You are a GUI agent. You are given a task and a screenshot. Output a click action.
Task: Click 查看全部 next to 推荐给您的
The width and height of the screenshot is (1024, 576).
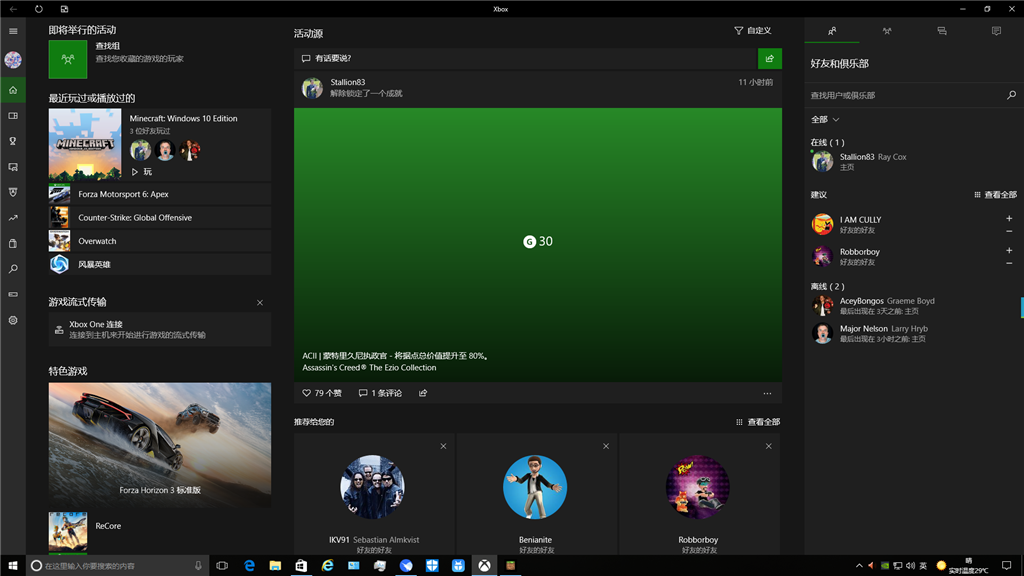pyautogui.click(x=758, y=422)
